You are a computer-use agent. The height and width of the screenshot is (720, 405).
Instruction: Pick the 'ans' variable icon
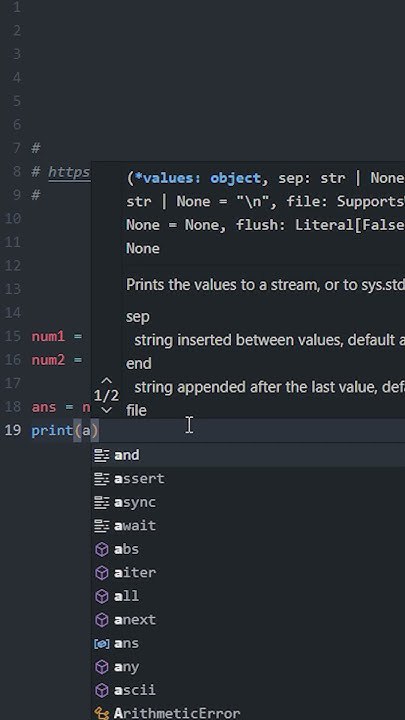pyautogui.click(x=101, y=644)
